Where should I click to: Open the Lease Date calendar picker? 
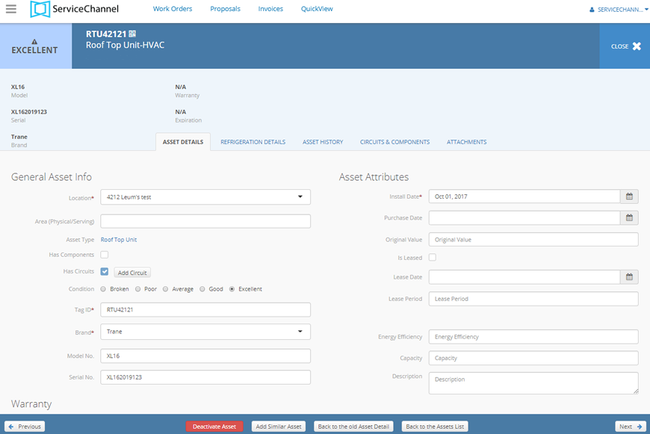point(629,277)
